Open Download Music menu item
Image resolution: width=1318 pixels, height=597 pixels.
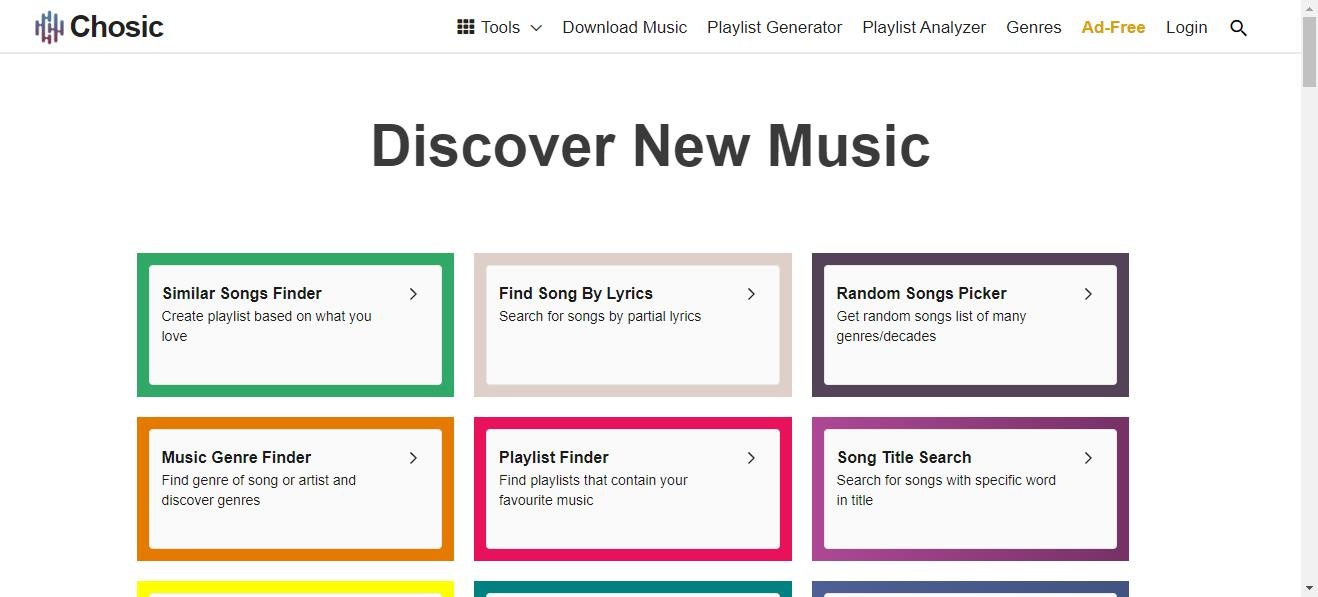[625, 27]
